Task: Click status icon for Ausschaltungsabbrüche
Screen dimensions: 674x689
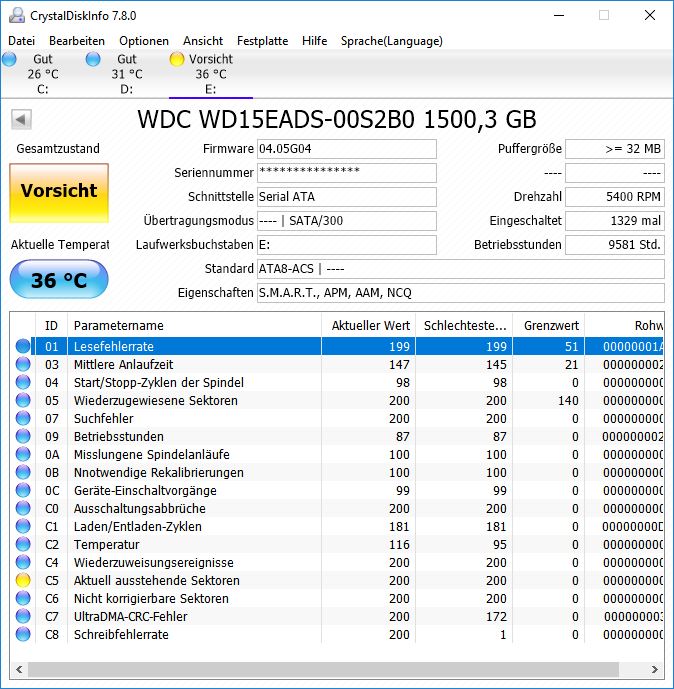Action: pyautogui.click(x=23, y=508)
